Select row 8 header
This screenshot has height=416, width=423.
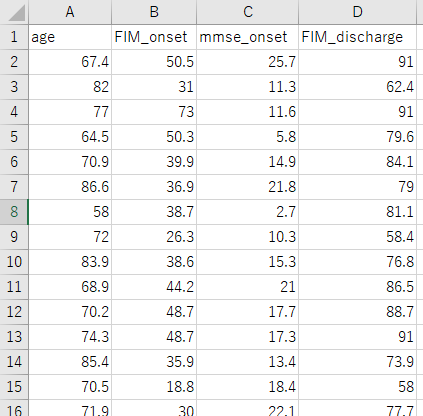point(14,212)
